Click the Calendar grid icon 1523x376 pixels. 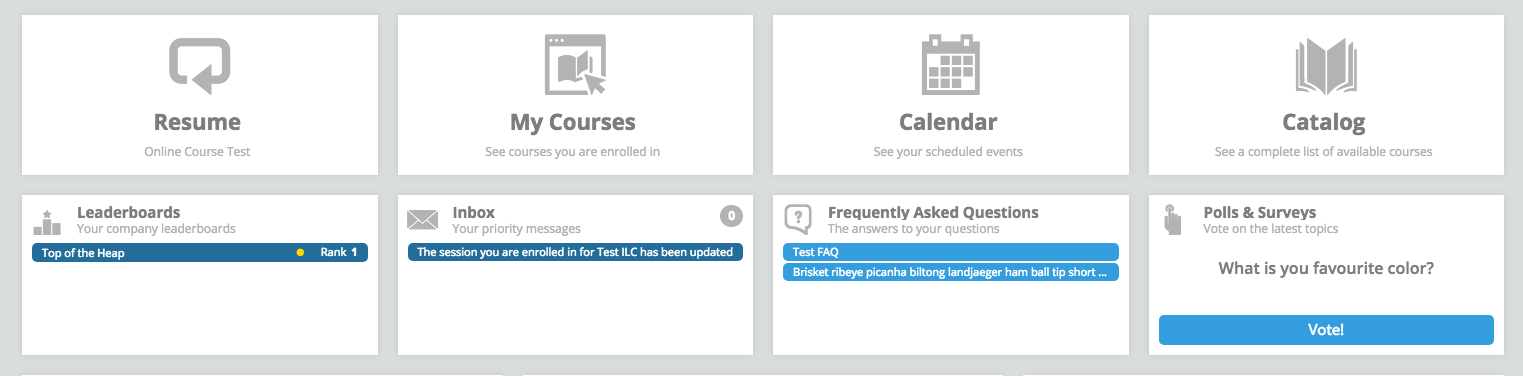pos(950,64)
